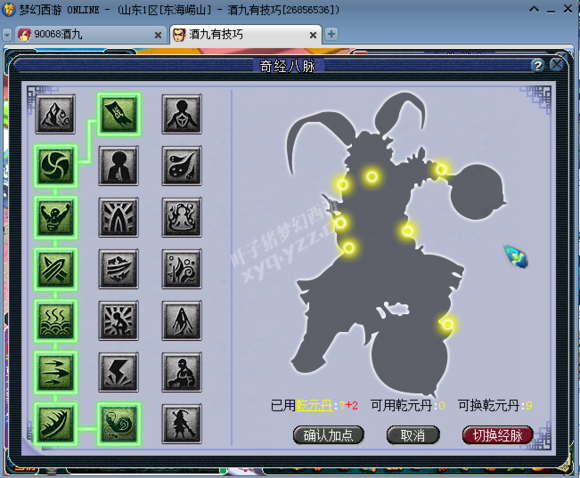Close the 酒九有技巧 tab
This screenshot has height=478, width=580.
pos(313,35)
